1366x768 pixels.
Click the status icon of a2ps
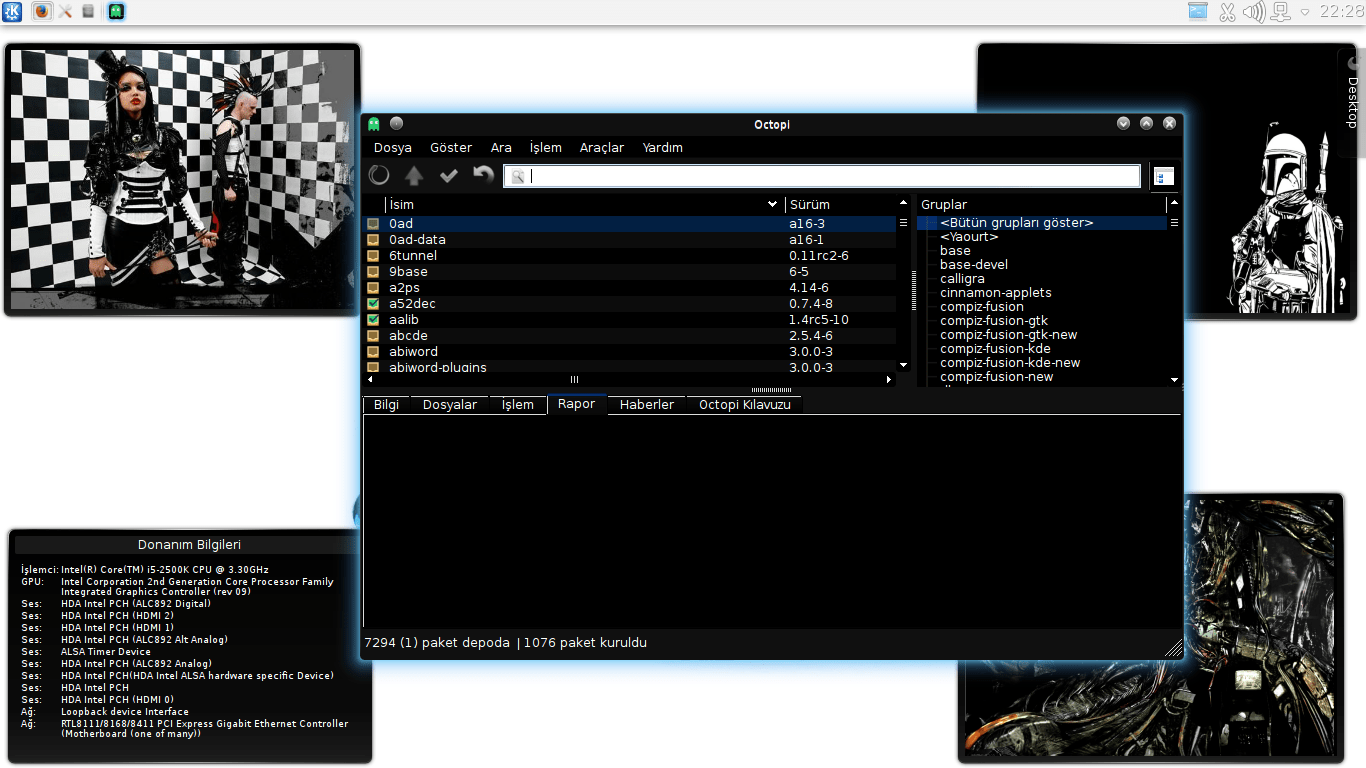tap(373, 288)
